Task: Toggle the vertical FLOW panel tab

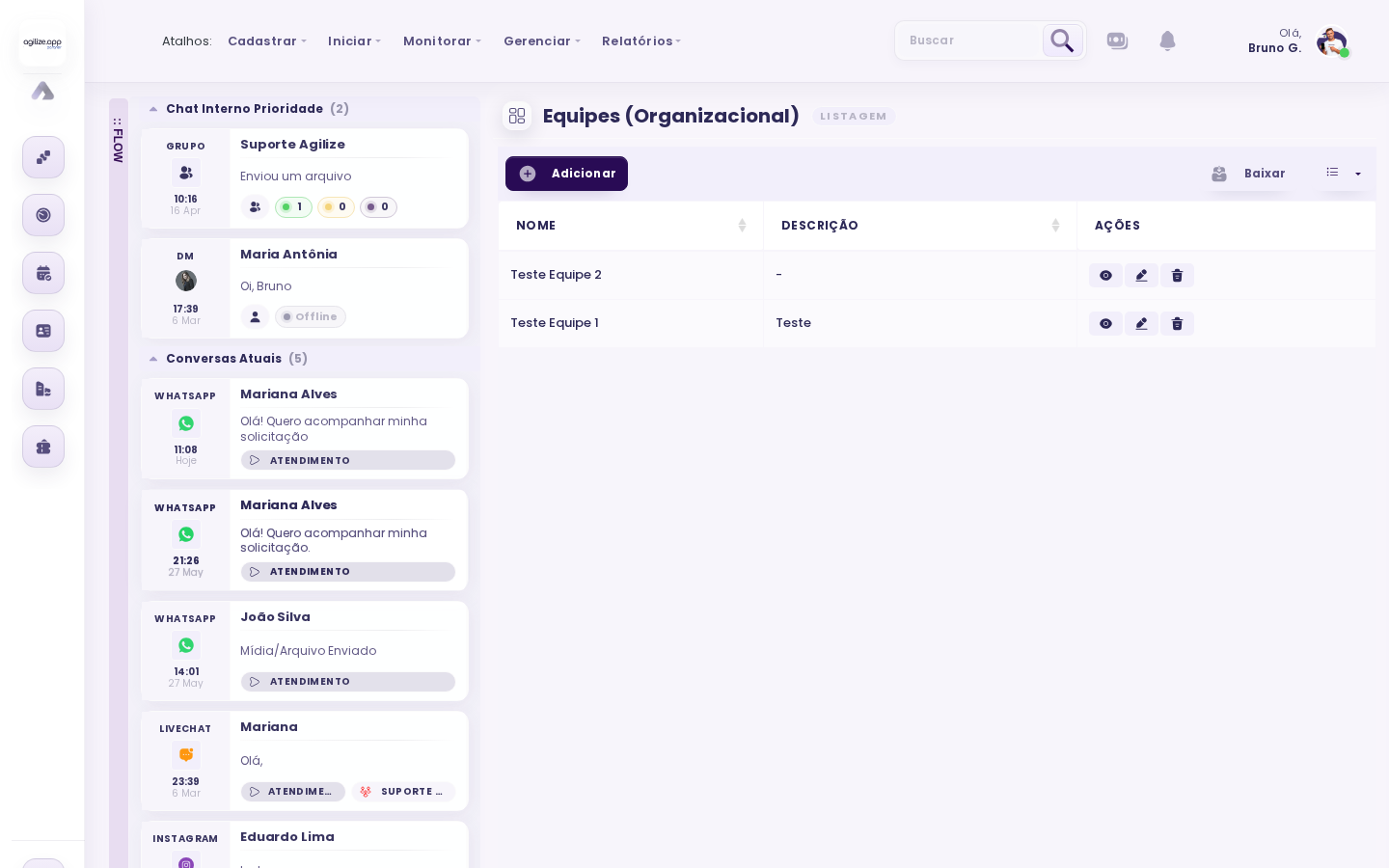Action: [x=118, y=141]
